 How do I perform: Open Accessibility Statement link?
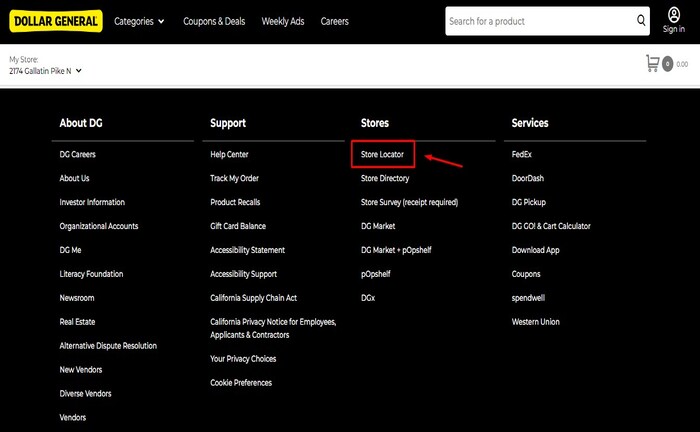coord(247,250)
